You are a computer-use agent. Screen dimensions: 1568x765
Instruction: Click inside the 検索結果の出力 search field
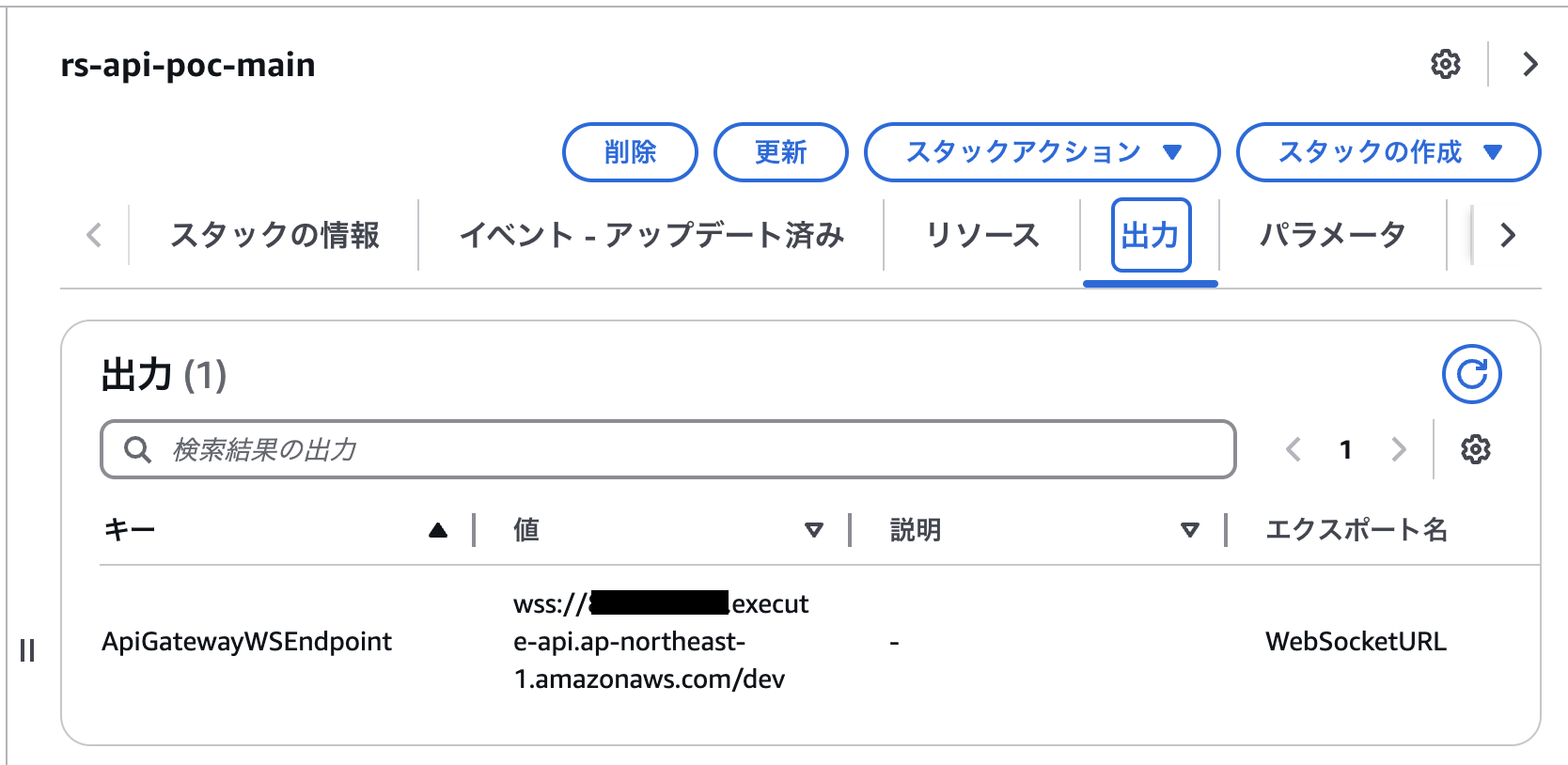(564, 449)
